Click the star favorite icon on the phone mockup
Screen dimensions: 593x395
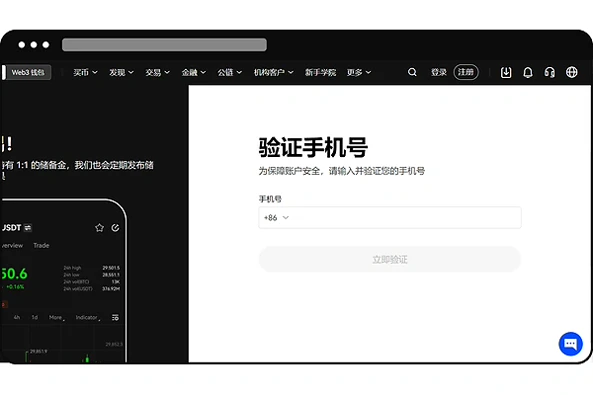point(99,227)
